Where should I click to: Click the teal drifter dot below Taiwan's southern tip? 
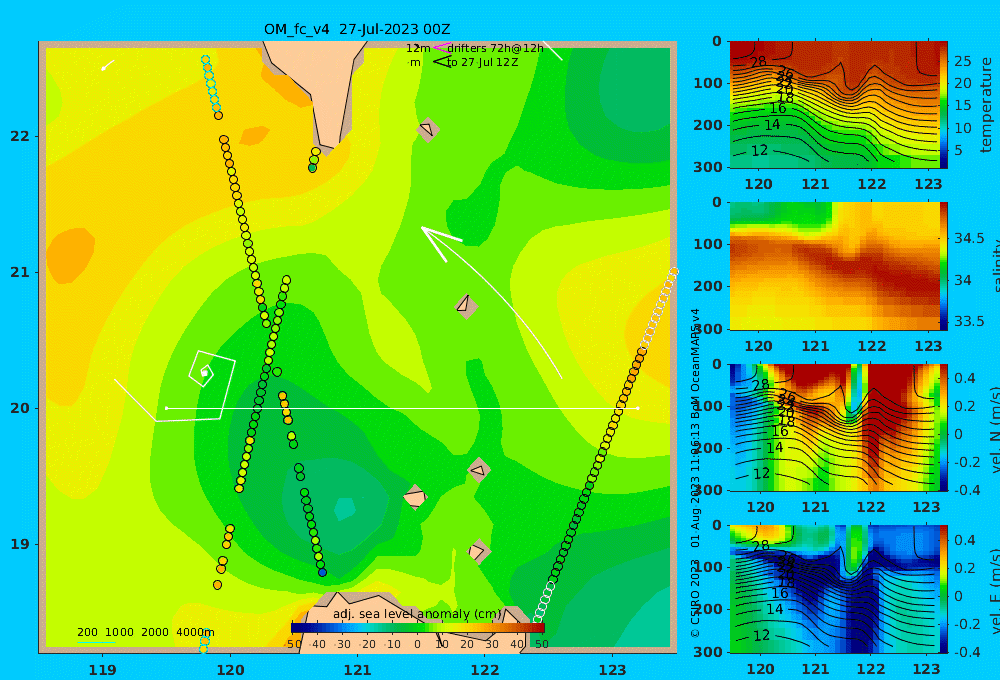point(312,168)
